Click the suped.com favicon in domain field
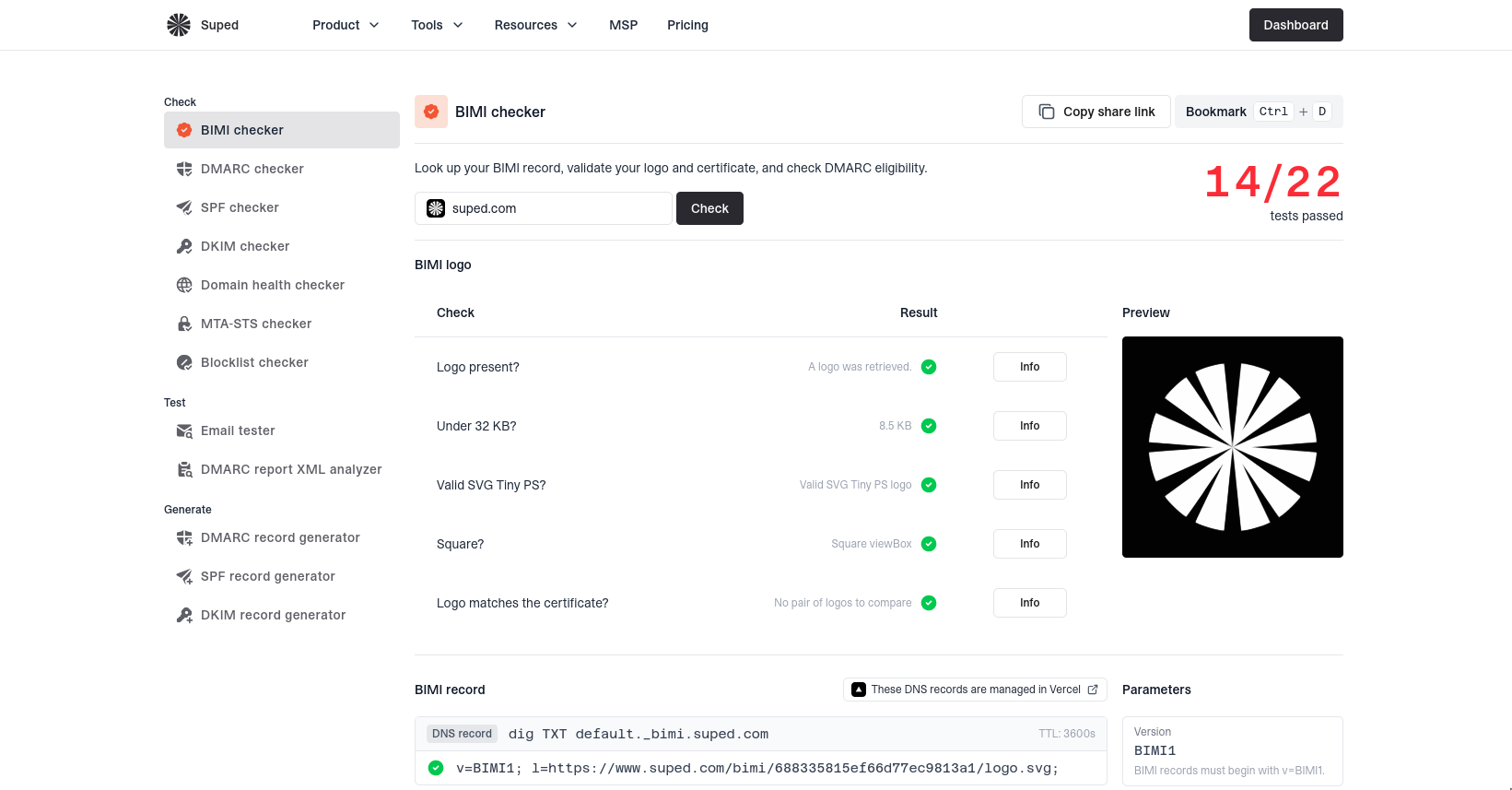 point(436,208)
